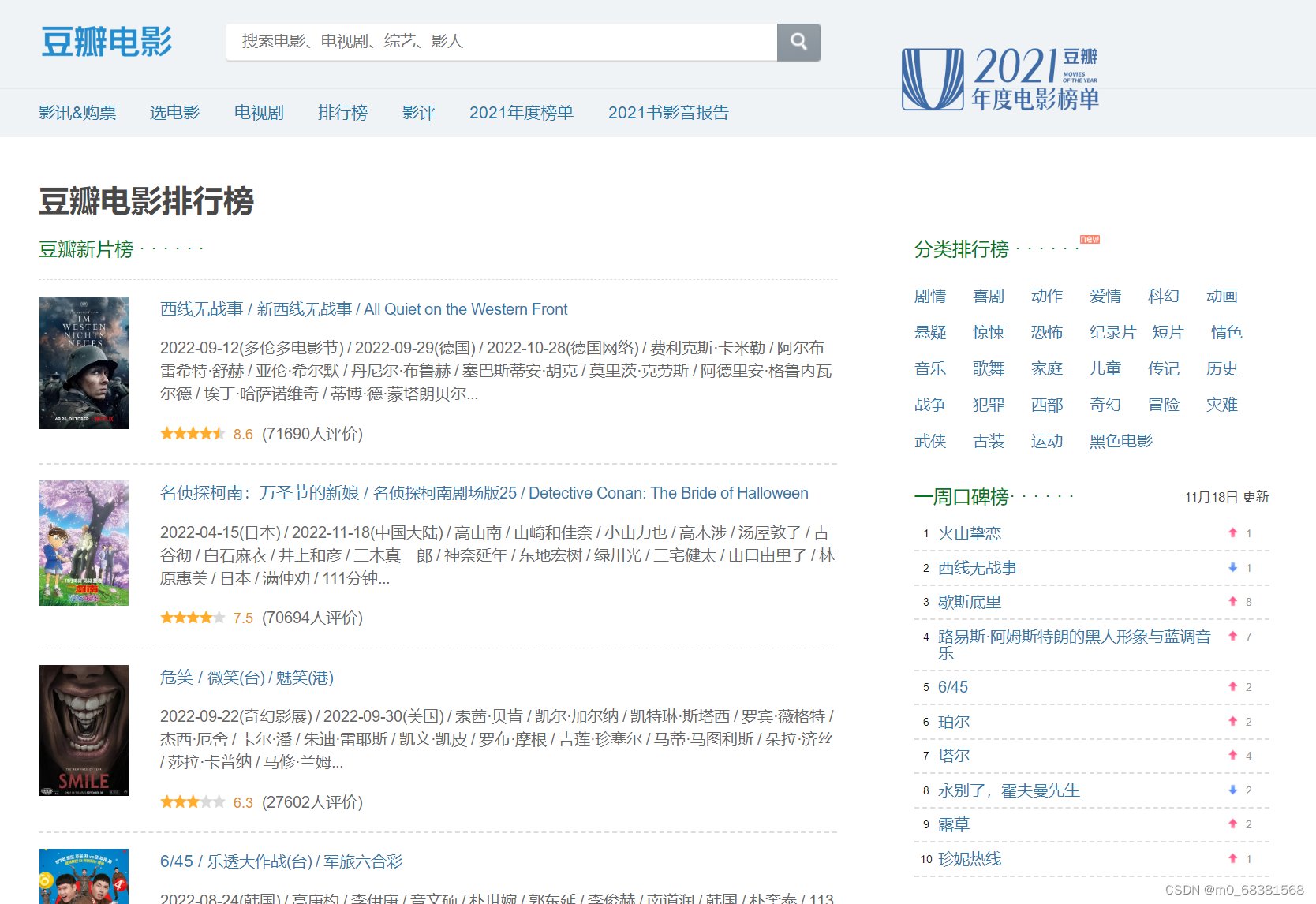Click the down arrow beside 西线无战事 in weekly list
This screenshot has width=1316, height=904.
pyautogui.click(x=1232, y=568)
